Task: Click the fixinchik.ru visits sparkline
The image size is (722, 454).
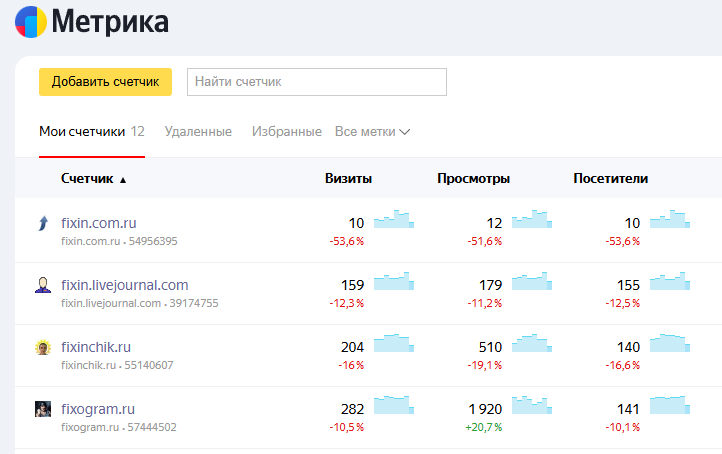Action: [394, 343]
